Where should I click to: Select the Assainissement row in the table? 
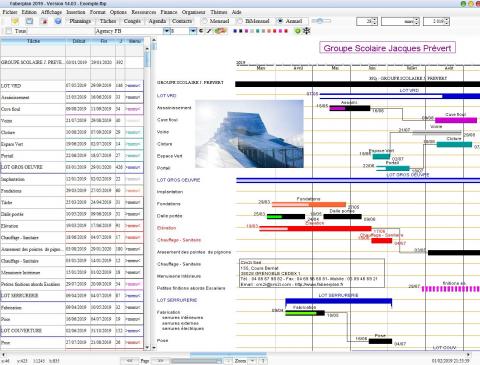pos(72,97)
